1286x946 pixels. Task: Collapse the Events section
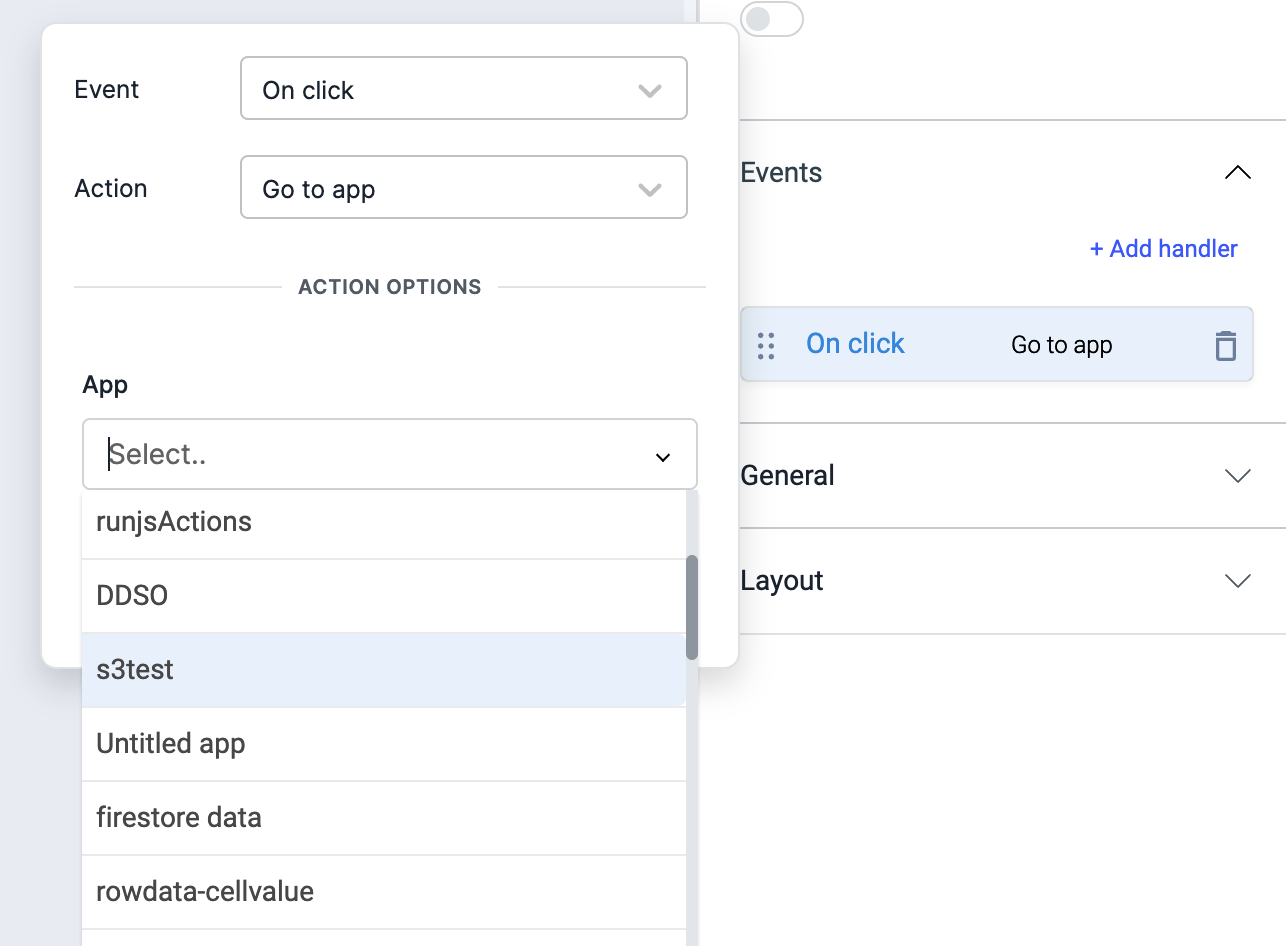click(x=1238, y=173)
